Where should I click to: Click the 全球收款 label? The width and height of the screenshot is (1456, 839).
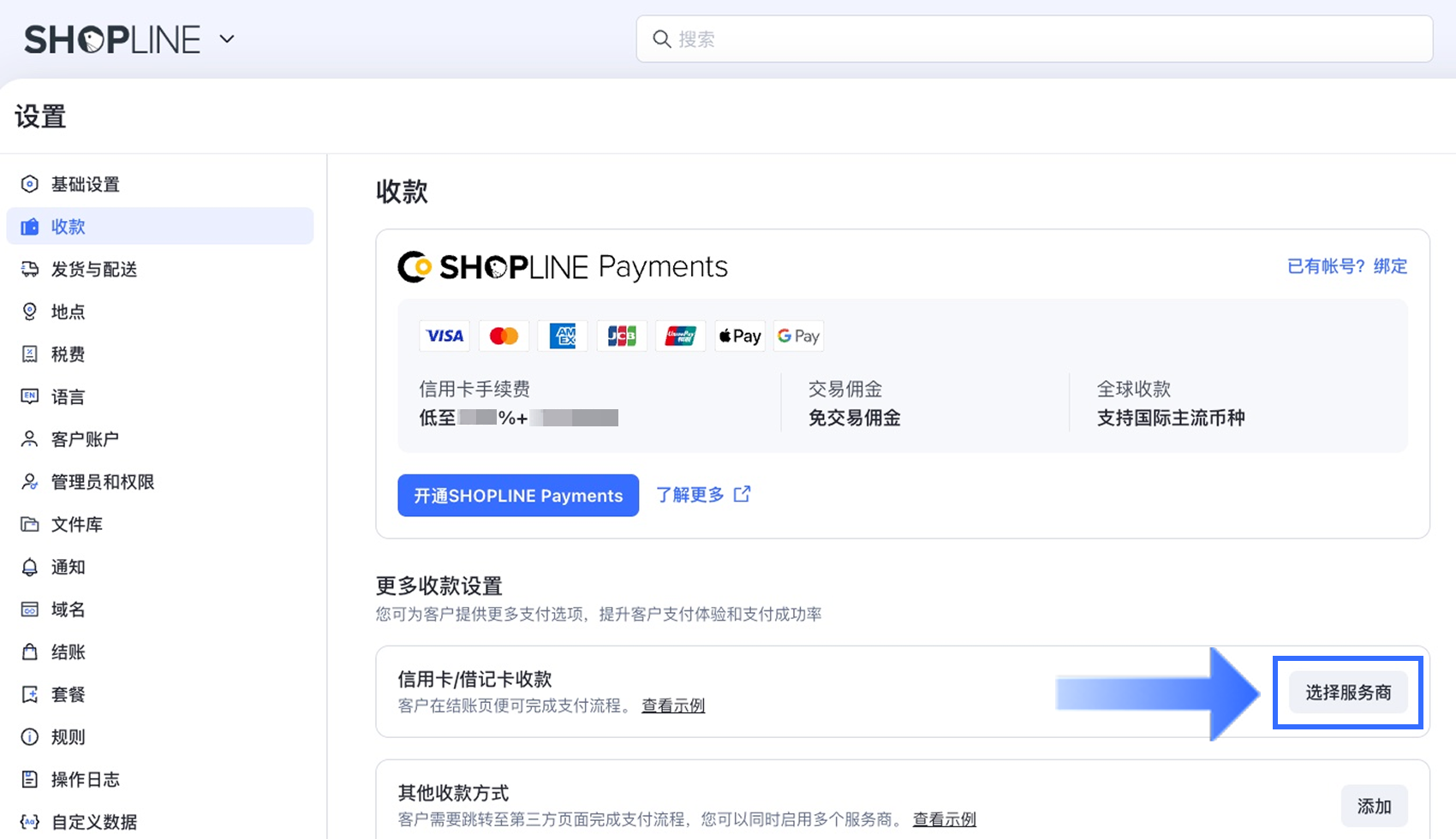(x=1134, y=390)
